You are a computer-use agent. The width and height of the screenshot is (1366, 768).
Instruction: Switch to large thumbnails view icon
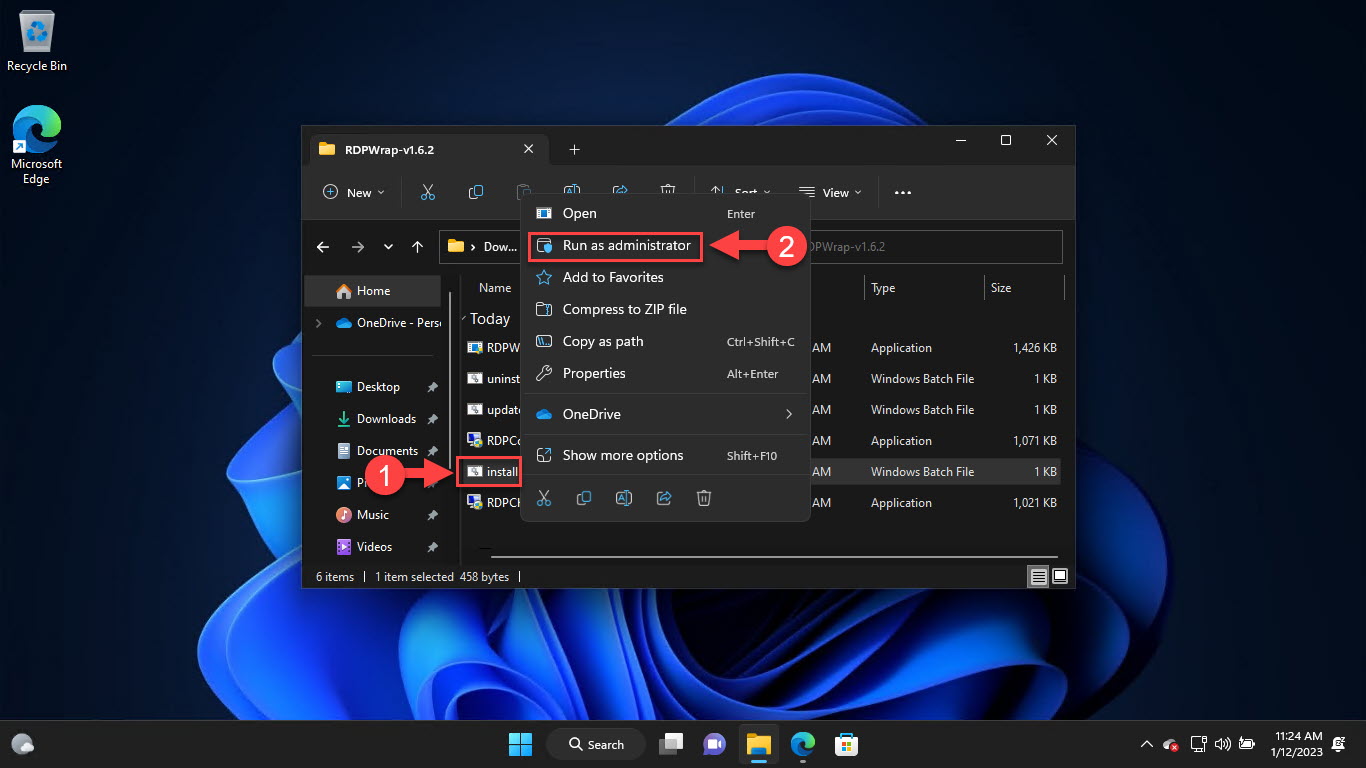click(1060, 576)
